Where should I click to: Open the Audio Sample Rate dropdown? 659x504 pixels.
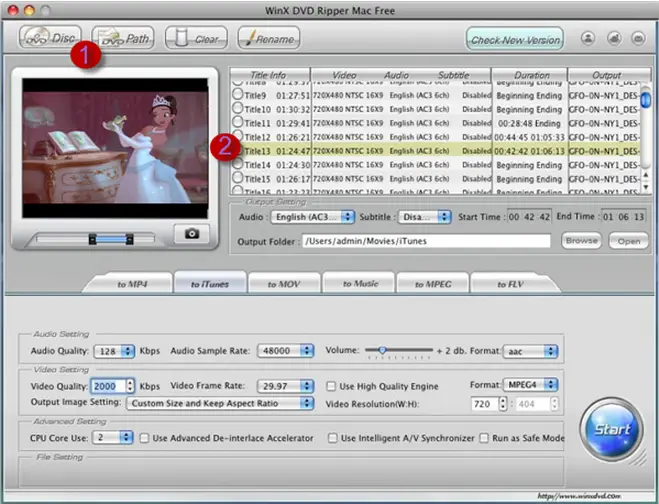tap(285, 351)
